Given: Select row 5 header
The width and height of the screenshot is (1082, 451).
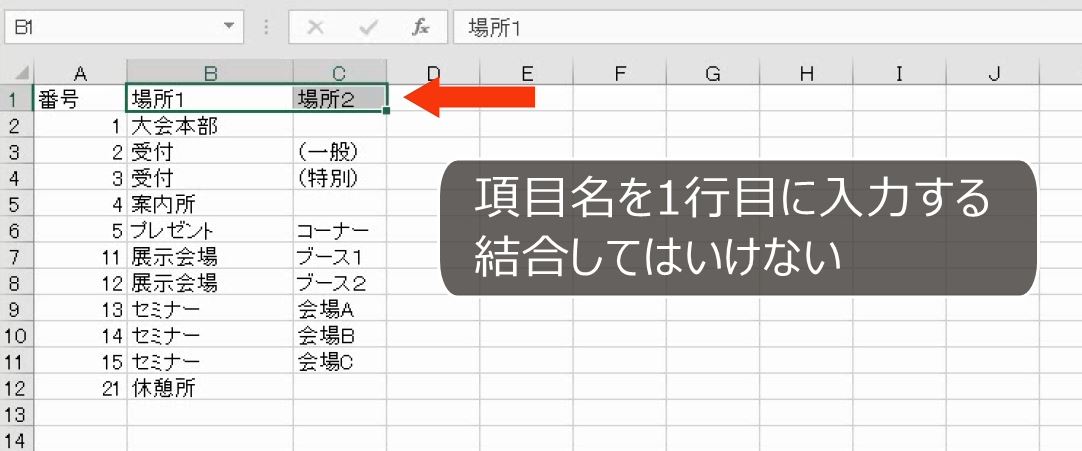Looking at the screenshot, I should [x=17, y=204].
